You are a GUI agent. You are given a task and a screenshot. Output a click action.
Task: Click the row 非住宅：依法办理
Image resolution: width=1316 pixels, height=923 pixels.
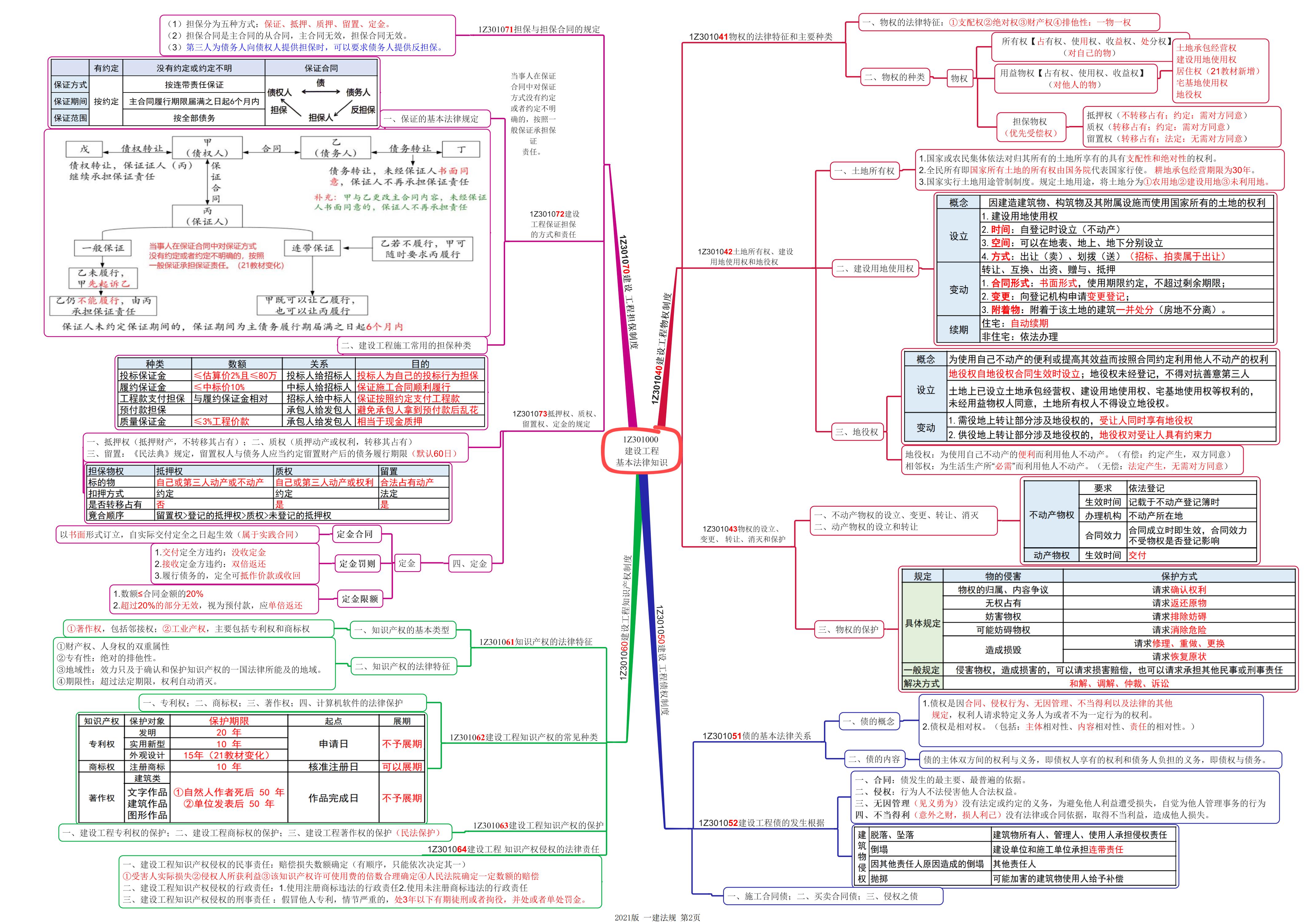tap(1127, 337)
